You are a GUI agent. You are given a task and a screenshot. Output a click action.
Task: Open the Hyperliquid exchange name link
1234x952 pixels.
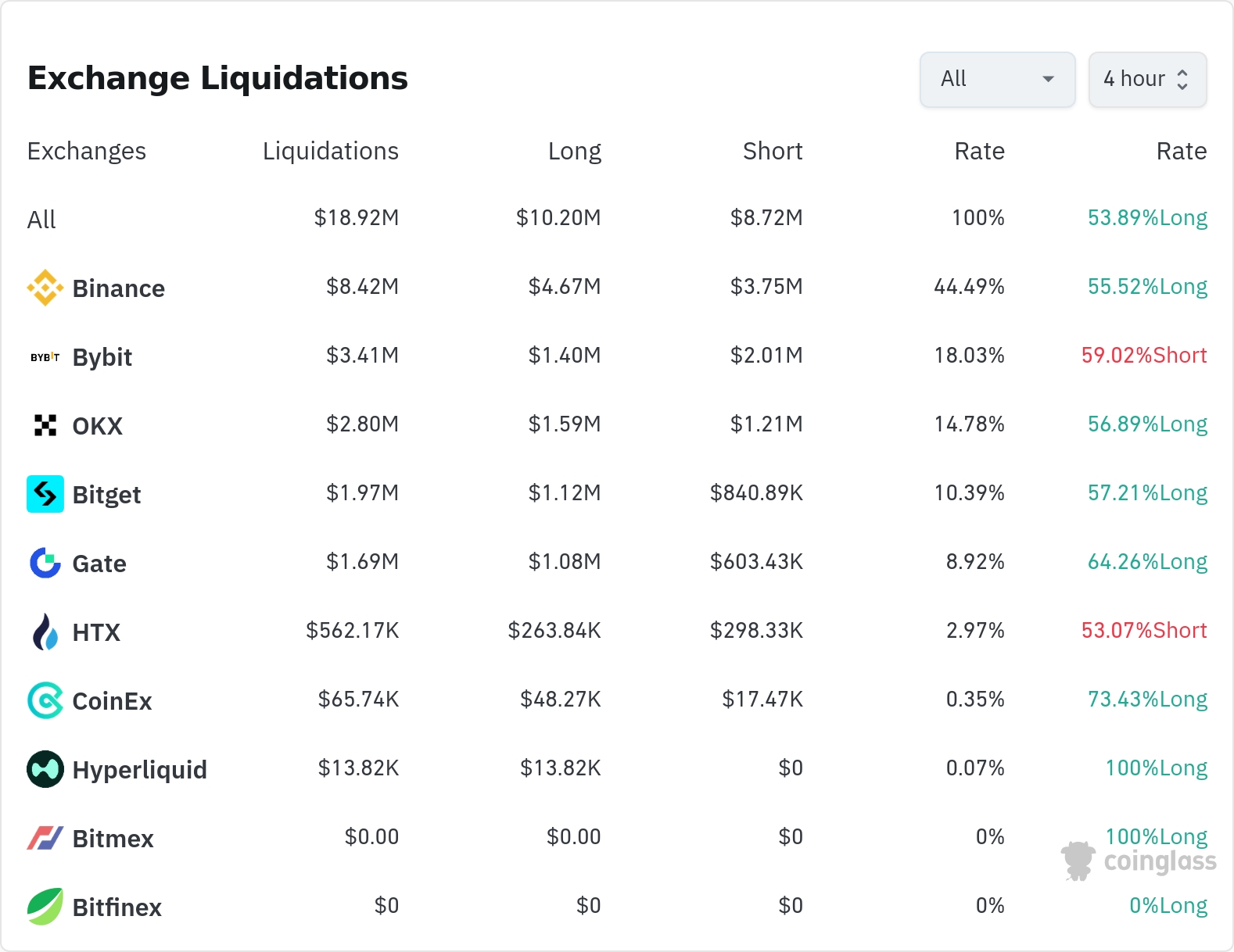[139, 770]
